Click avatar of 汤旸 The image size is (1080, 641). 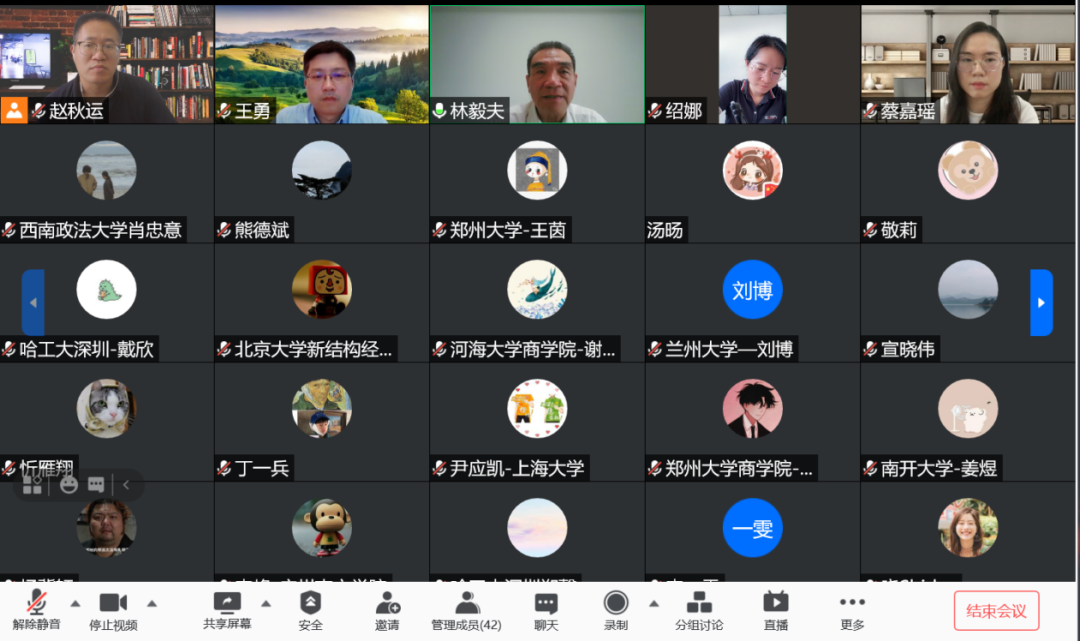pyautogui.click(x=752, y=170)
